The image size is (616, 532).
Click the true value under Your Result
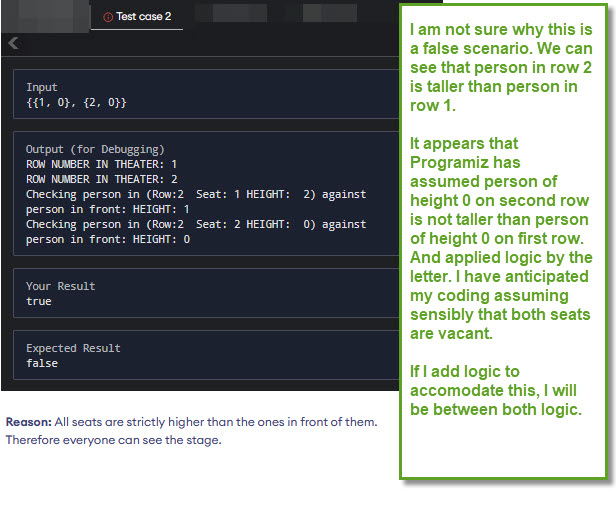tap(39, 300)
